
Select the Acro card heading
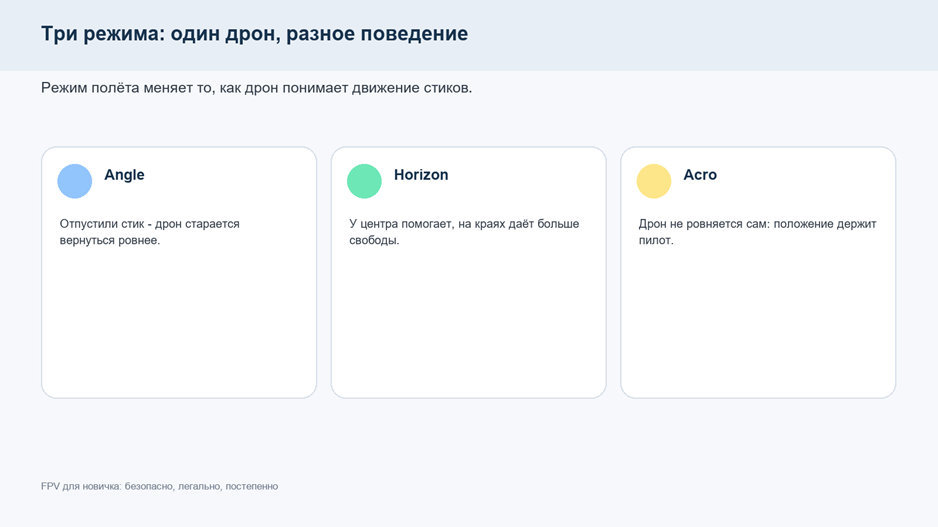coord(700,175)
